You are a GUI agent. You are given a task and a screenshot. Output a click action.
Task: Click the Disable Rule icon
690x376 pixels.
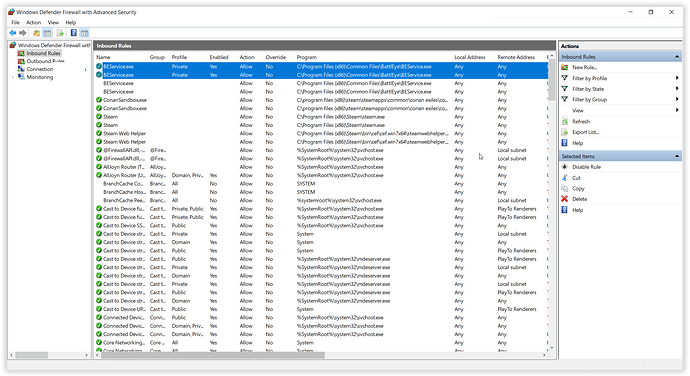coord(565,167)
